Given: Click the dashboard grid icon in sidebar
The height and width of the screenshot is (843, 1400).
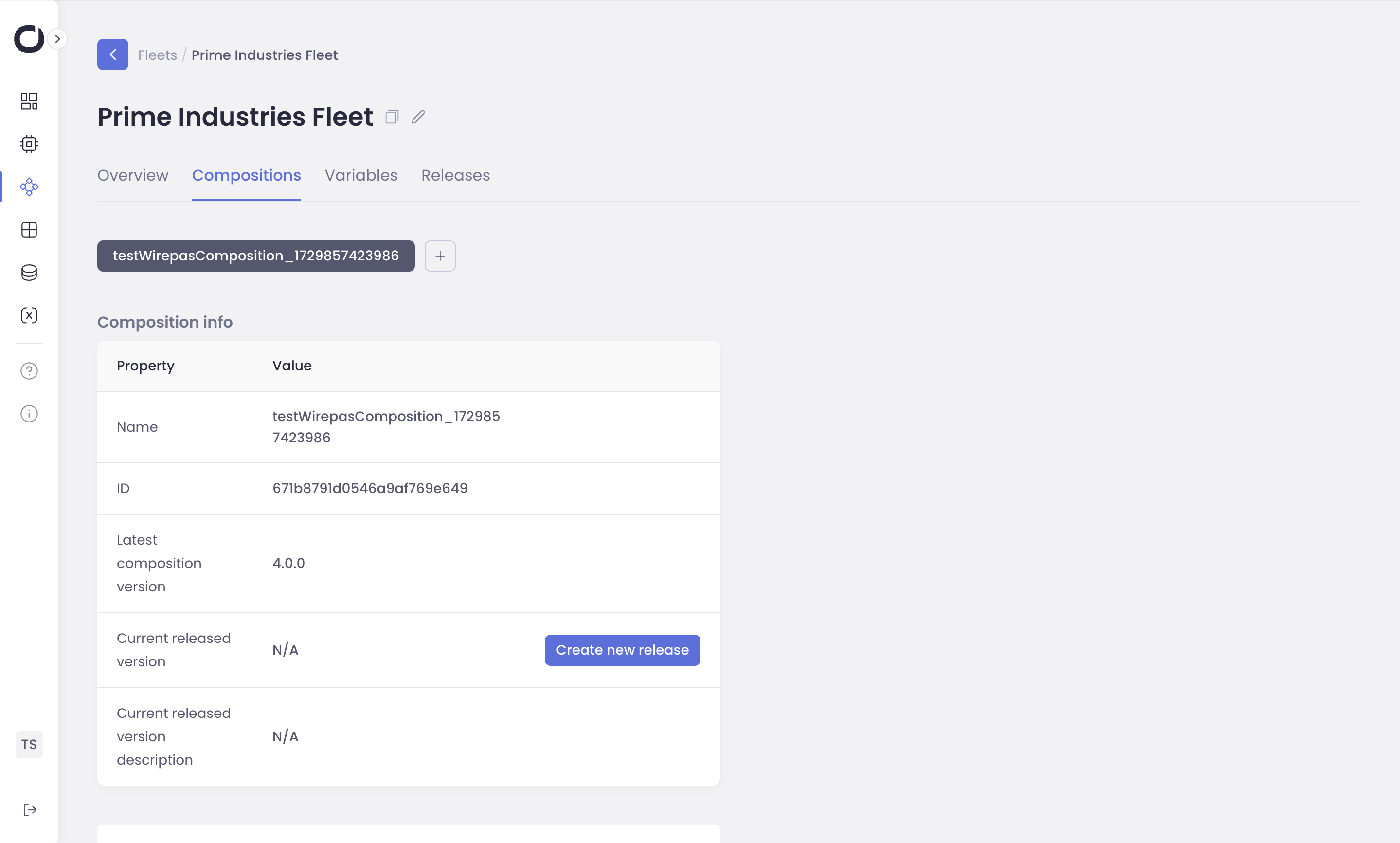Looking at the screenshot, I should [x=29, y=101].
